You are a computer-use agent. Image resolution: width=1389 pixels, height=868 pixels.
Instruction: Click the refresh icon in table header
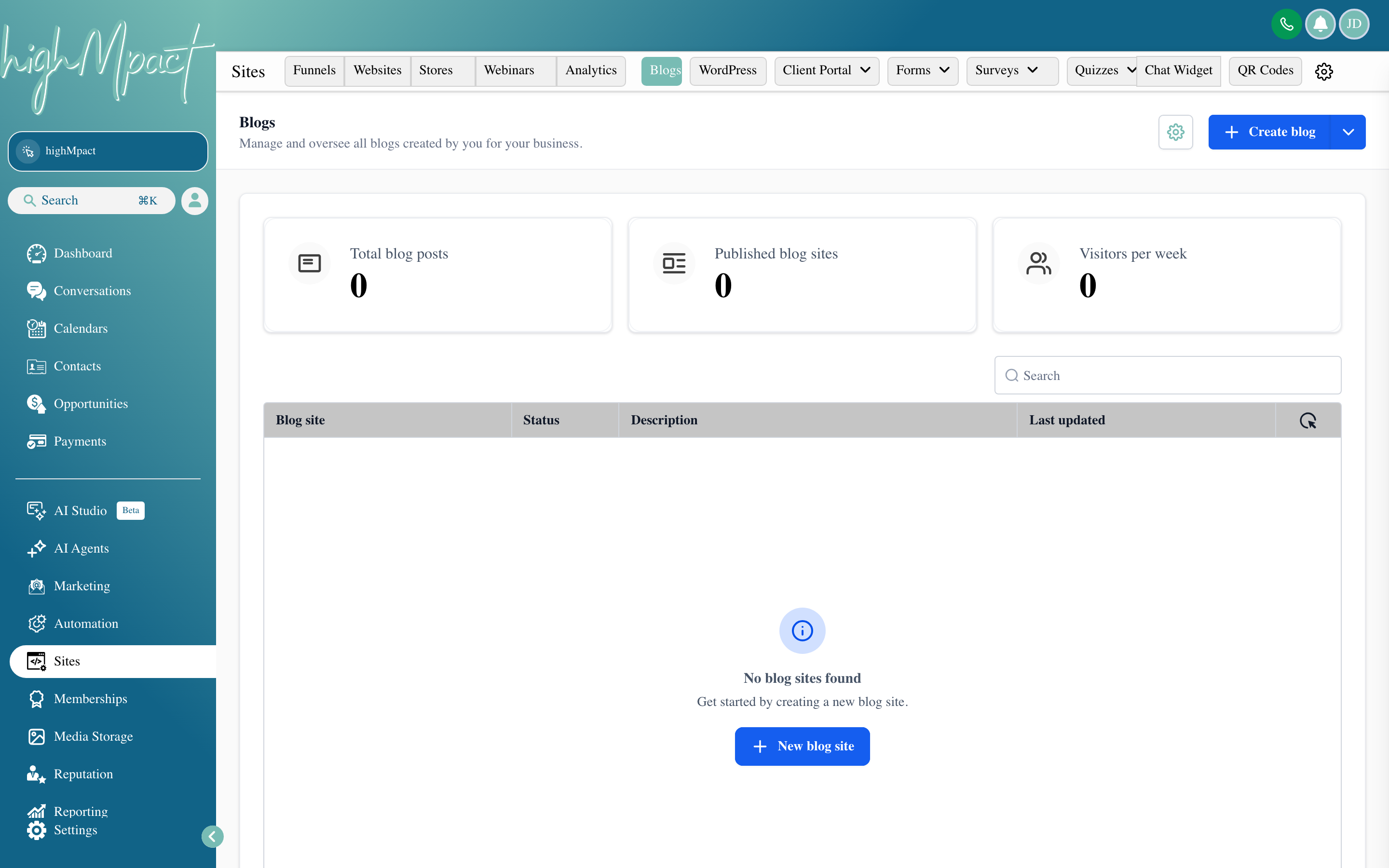[x=1307, y=420]
